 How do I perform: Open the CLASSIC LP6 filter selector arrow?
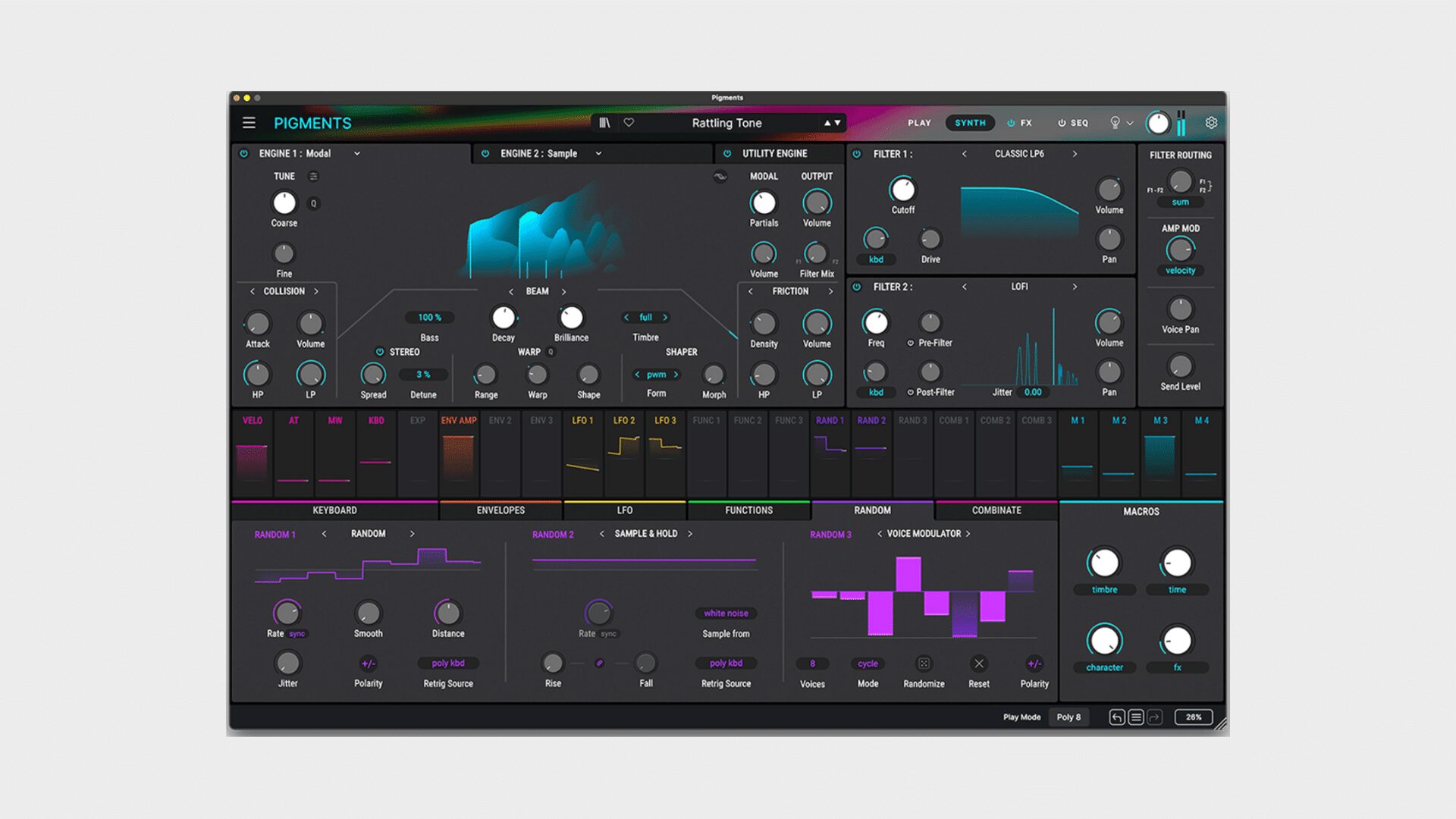pos(1075,153)
